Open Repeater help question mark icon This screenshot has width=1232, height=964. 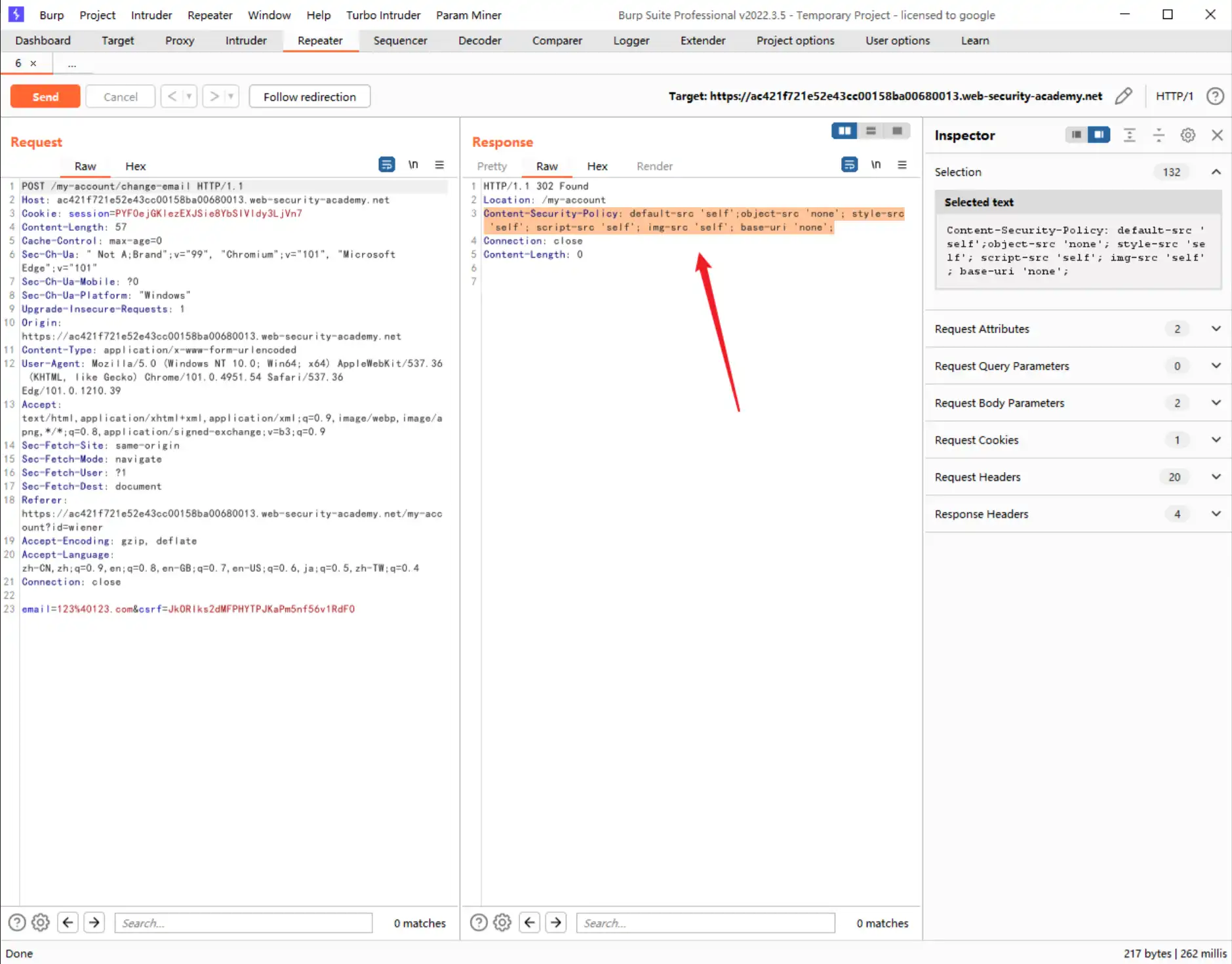pos(1215,96)
